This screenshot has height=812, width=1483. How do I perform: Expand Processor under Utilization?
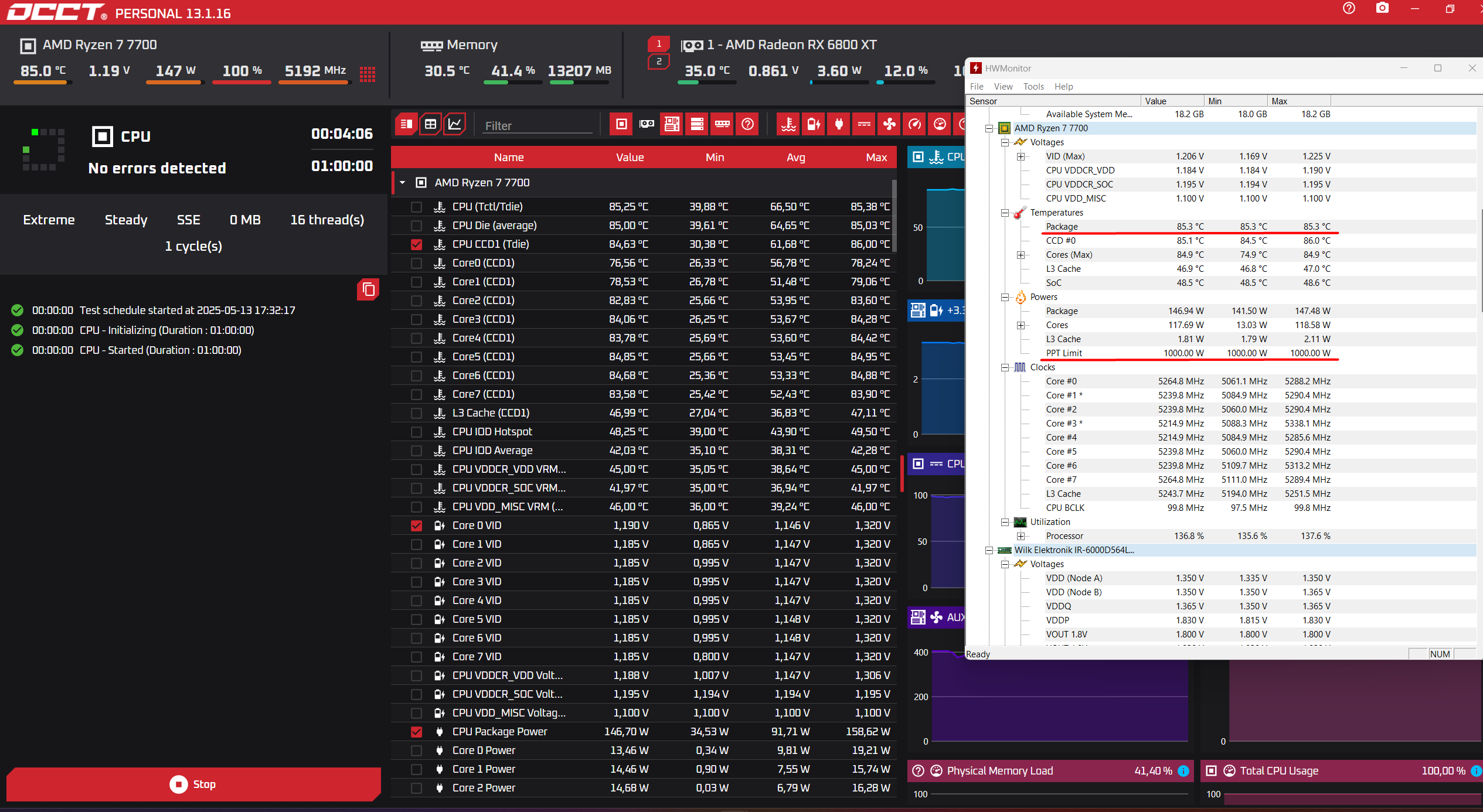[1021, 536]
